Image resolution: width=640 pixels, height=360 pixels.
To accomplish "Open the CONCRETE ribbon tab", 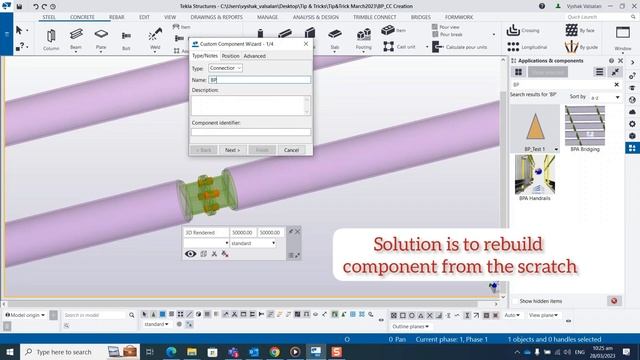I will (82, 17).
